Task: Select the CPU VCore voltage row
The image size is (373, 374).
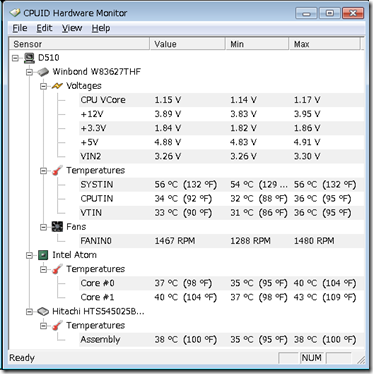Action: tap(221, 100)
